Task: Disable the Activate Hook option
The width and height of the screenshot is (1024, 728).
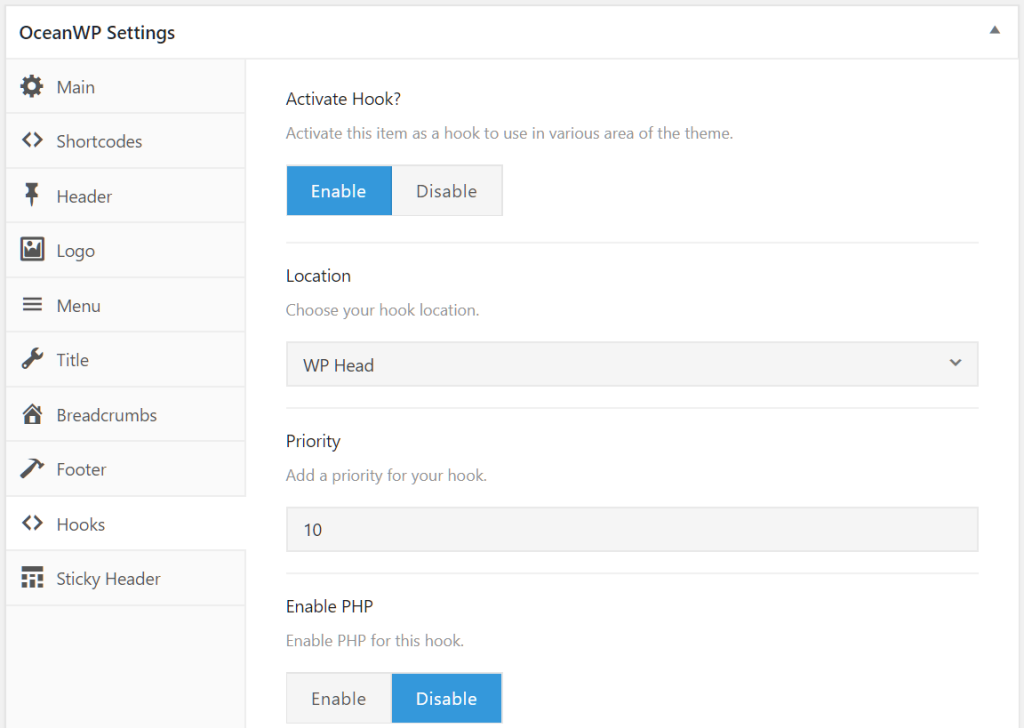Action: 446,191
